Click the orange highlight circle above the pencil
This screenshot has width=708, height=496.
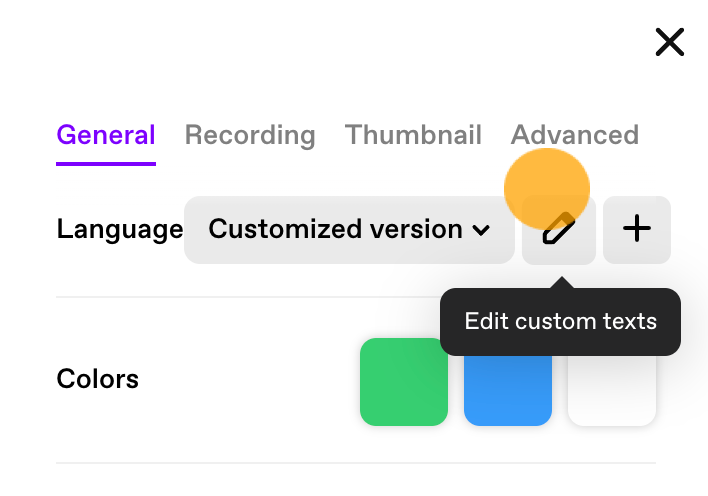click(547, 190)
